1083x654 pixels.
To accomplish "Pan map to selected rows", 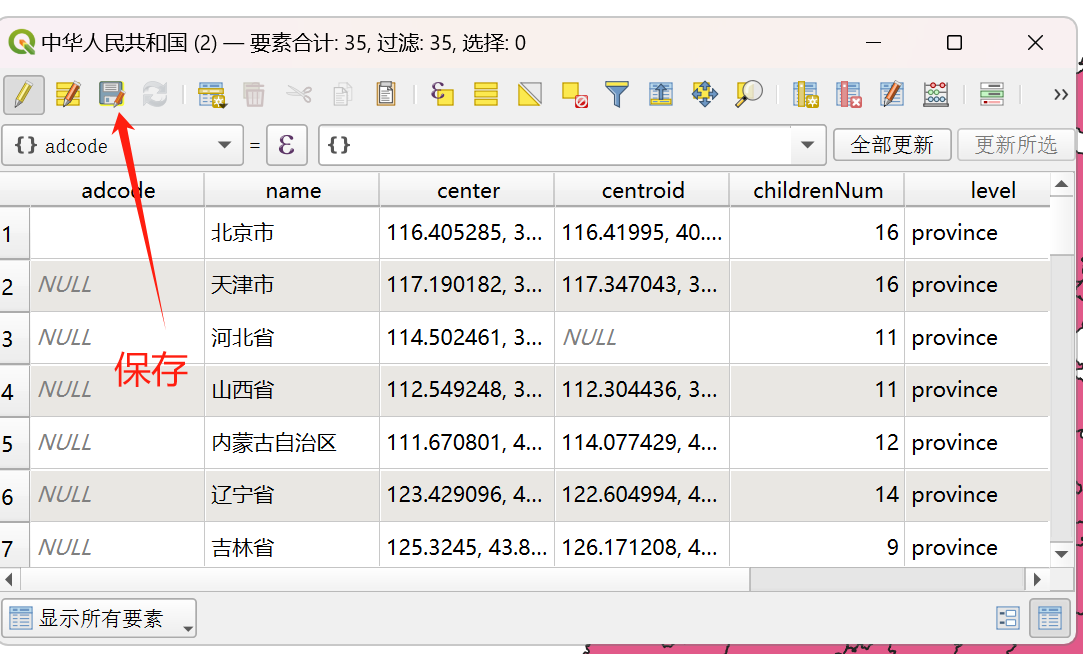I will coord(705,94).
